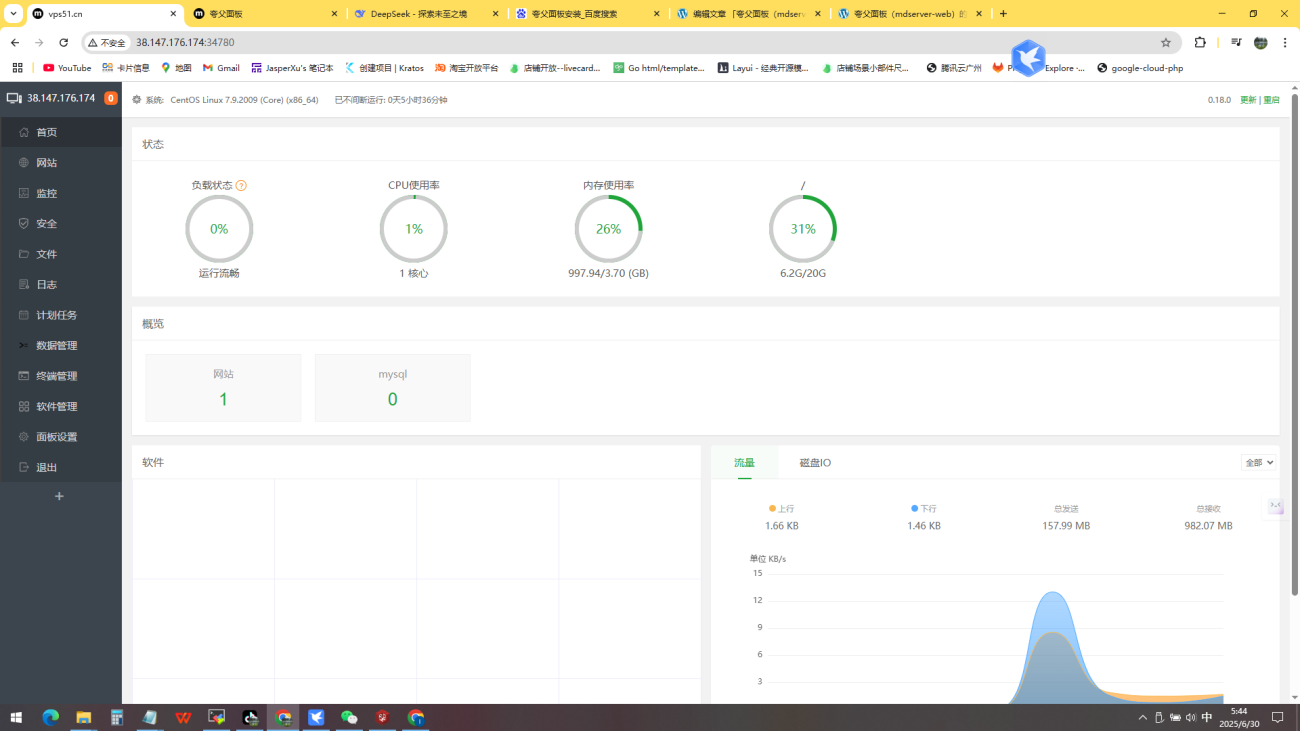The height and width of the screenshot is (731, 1300).
Task: Switch to the 编辑文章 browser tab
Action: point(750,14)
